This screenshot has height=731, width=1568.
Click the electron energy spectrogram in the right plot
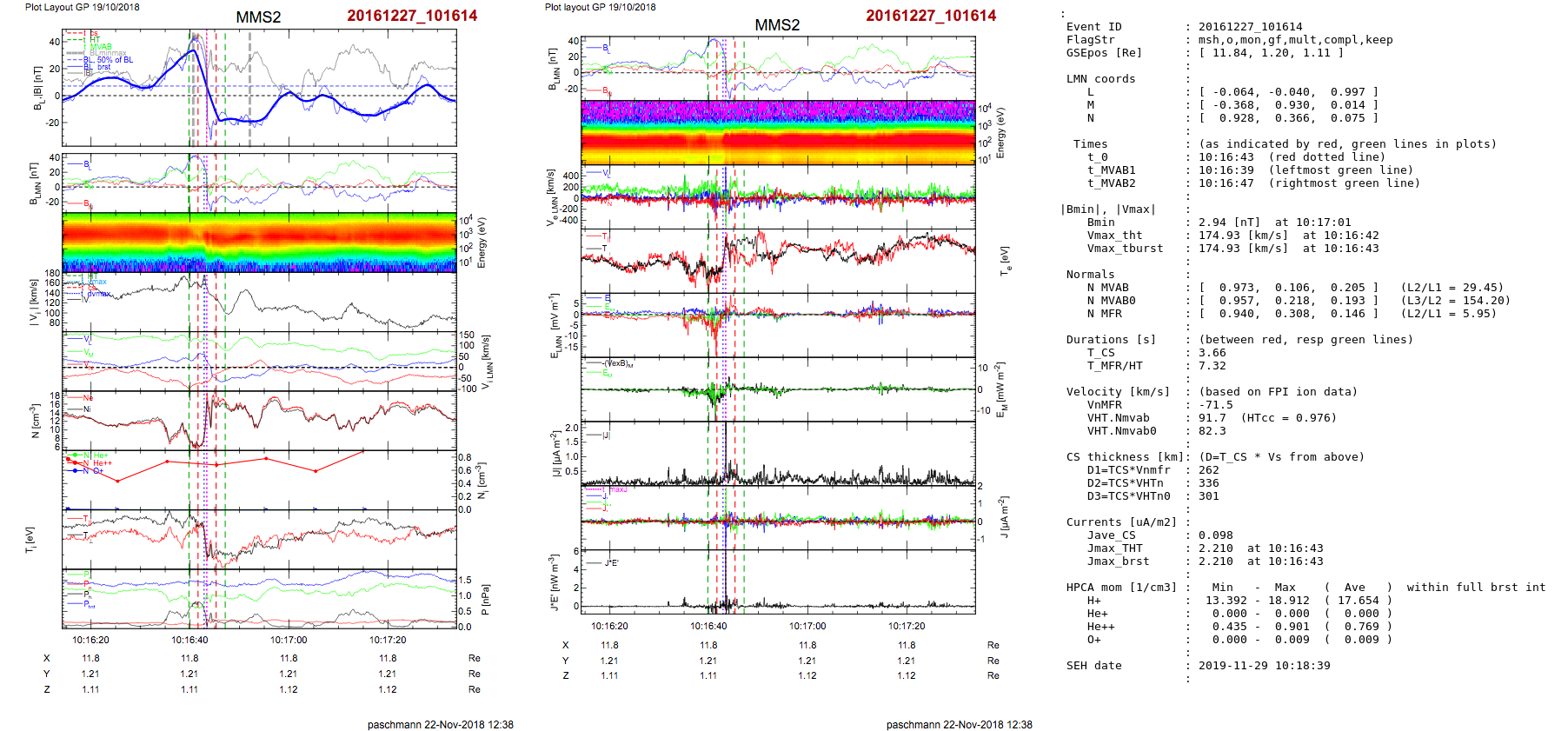pyautogui.click(x=777, y=132)
